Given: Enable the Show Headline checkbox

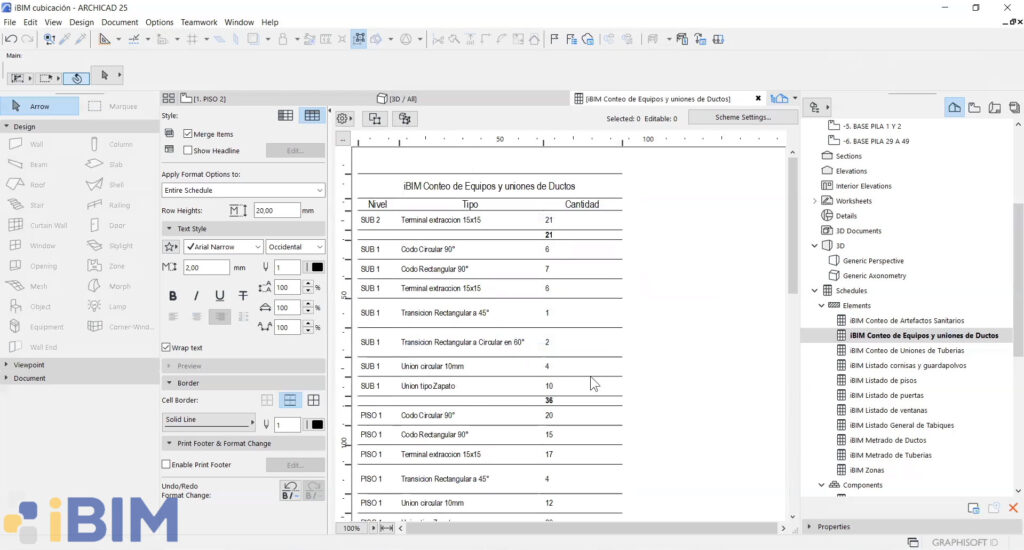Looking at the screenshot, I should tap(188, 150).
